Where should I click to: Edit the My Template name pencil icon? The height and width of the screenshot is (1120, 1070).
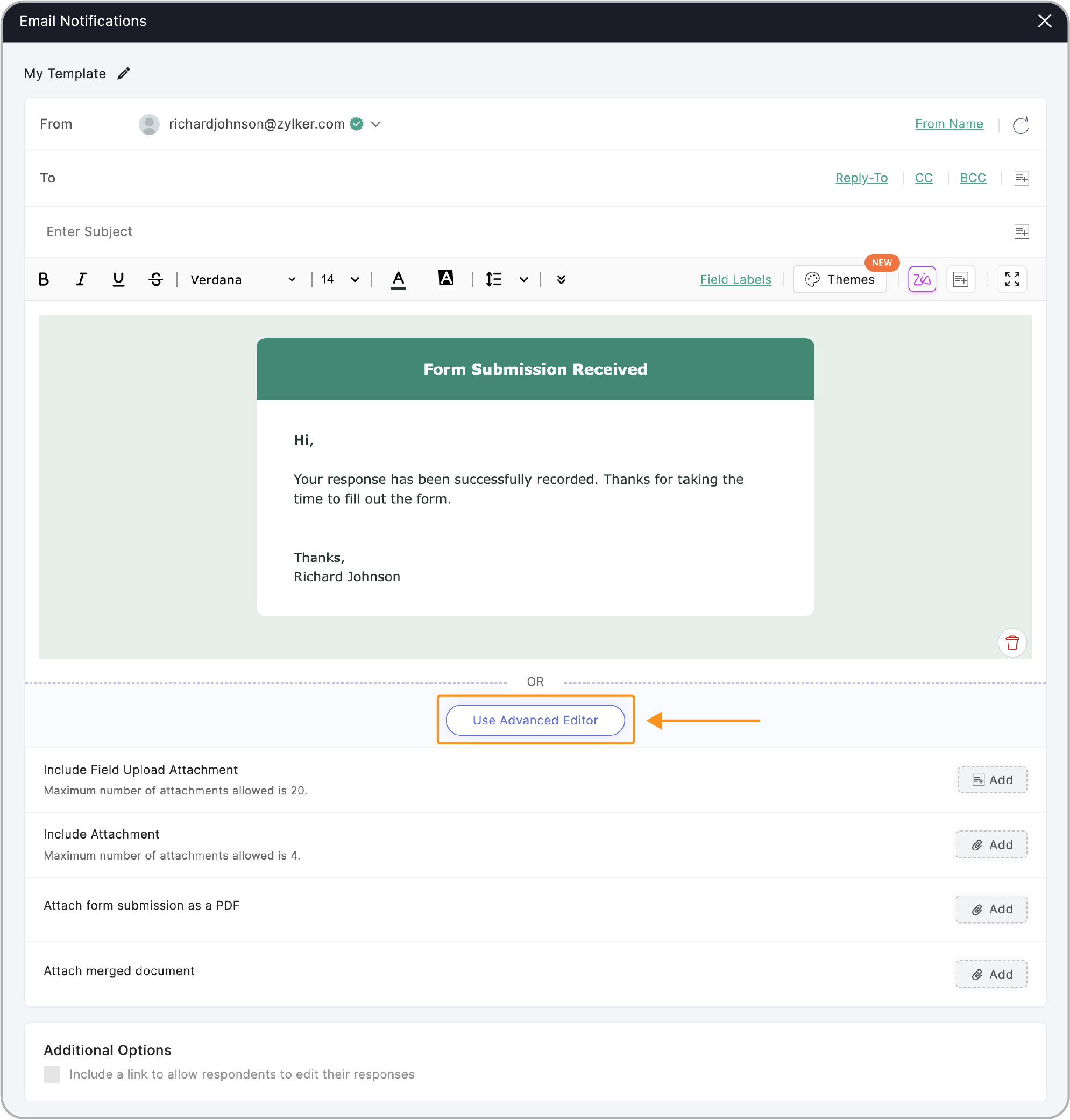pyautogui.click(x=124, y=74)
